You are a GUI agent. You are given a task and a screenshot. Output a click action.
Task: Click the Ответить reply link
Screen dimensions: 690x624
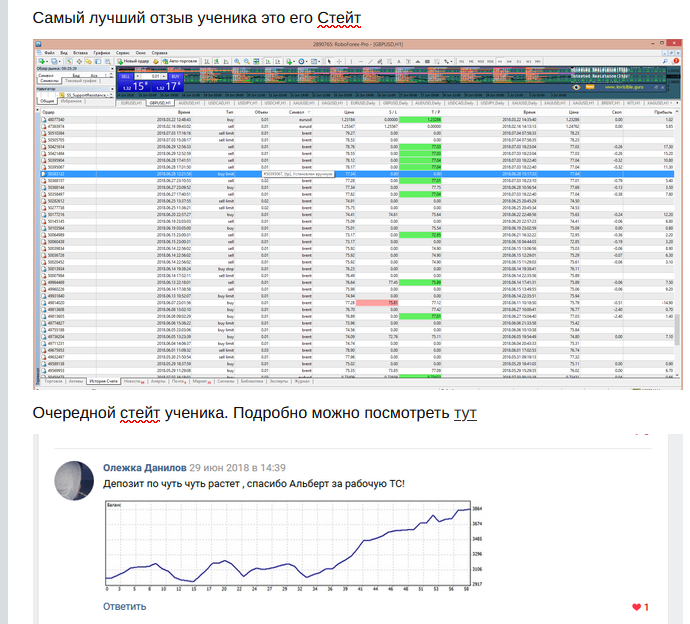coord(125,606)
